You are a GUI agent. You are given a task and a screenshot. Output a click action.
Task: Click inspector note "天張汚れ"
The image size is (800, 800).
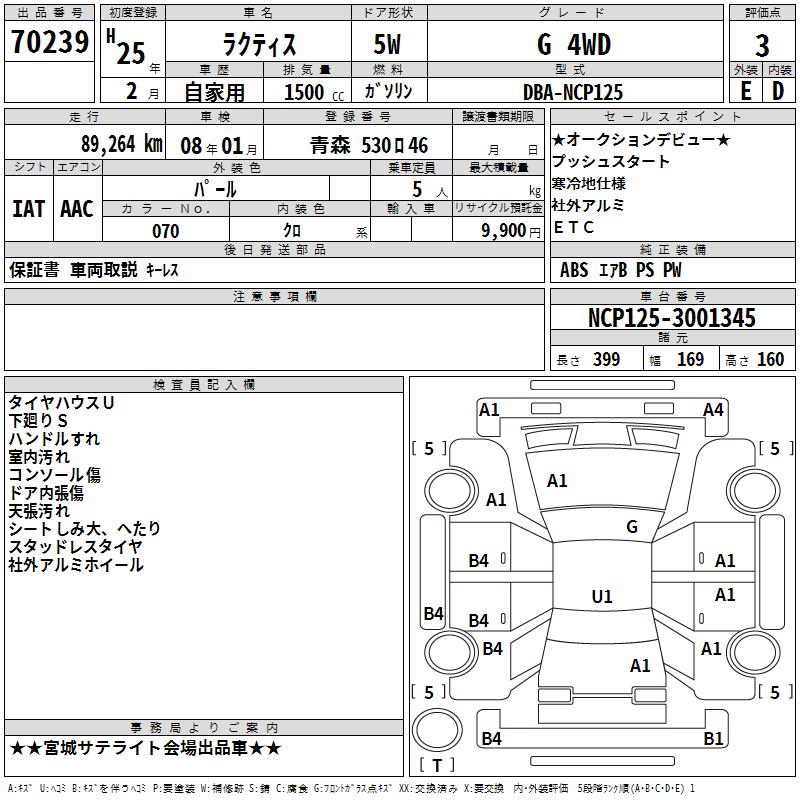pyautogui.click(x=39, y=511)
